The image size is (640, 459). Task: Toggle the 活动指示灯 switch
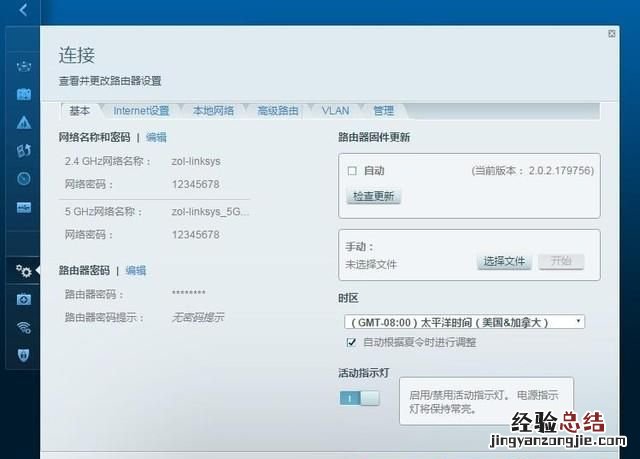click(360, 398)
